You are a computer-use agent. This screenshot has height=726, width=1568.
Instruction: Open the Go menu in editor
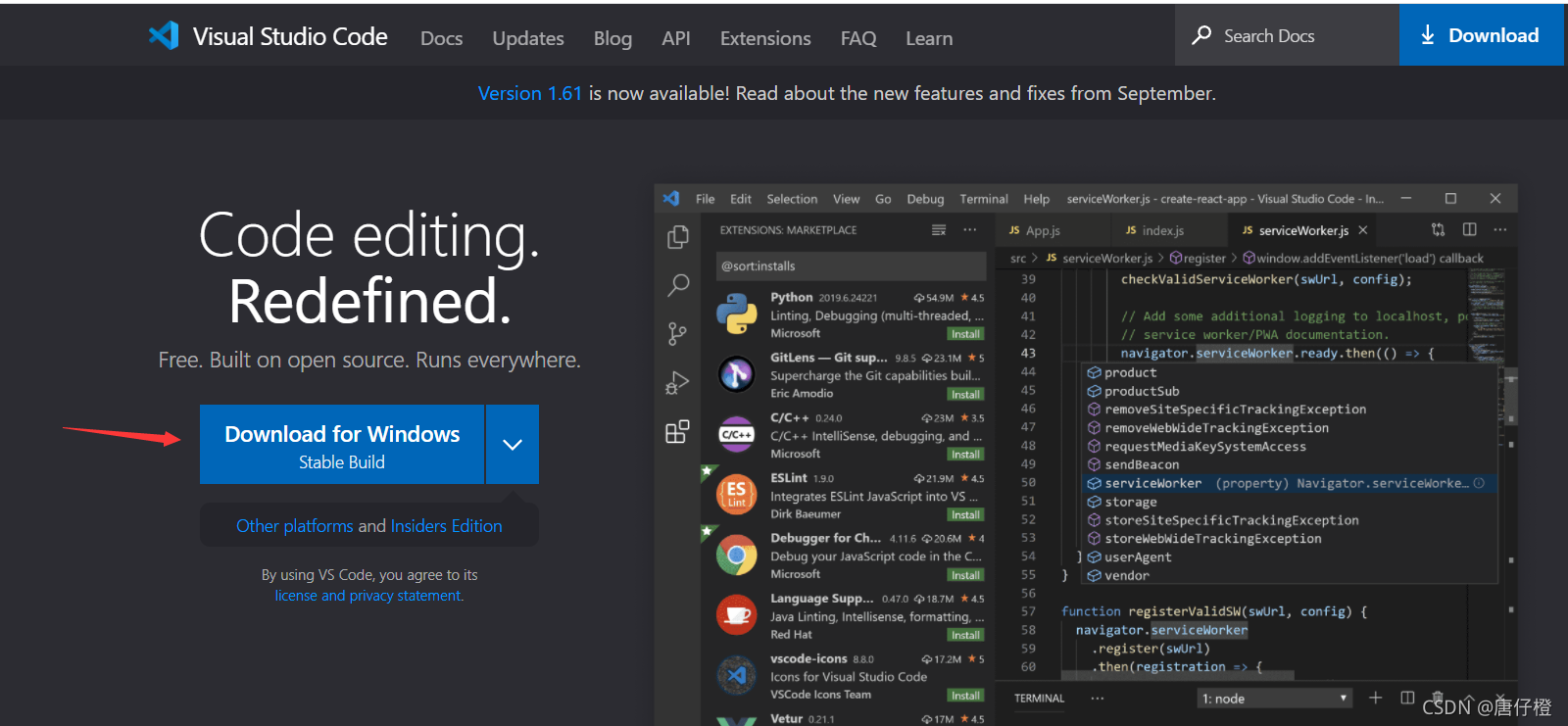pyautogui.click(x=883, y=199)
